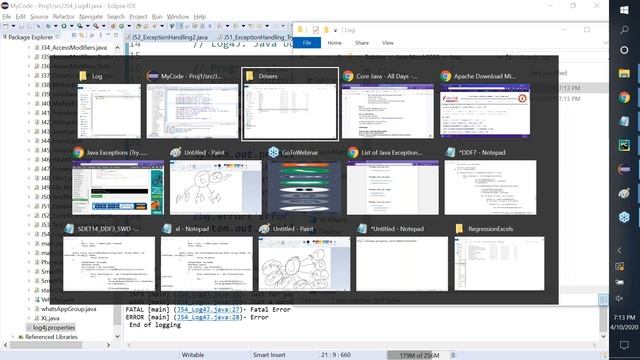Maximize the Package Explorer view

click(116, 36)
